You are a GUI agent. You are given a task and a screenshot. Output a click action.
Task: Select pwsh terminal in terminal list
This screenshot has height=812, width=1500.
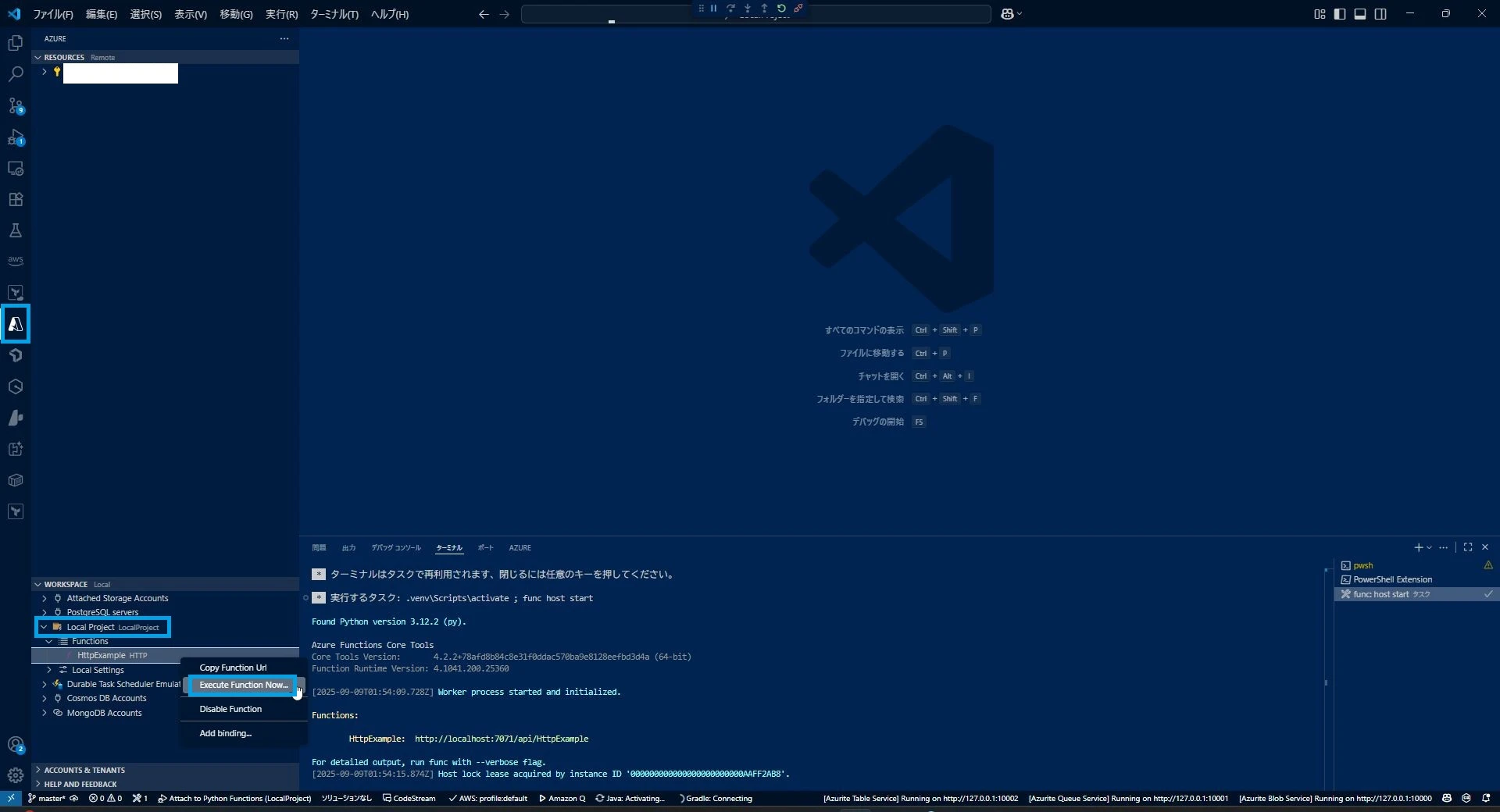(x=1416, y=565)
